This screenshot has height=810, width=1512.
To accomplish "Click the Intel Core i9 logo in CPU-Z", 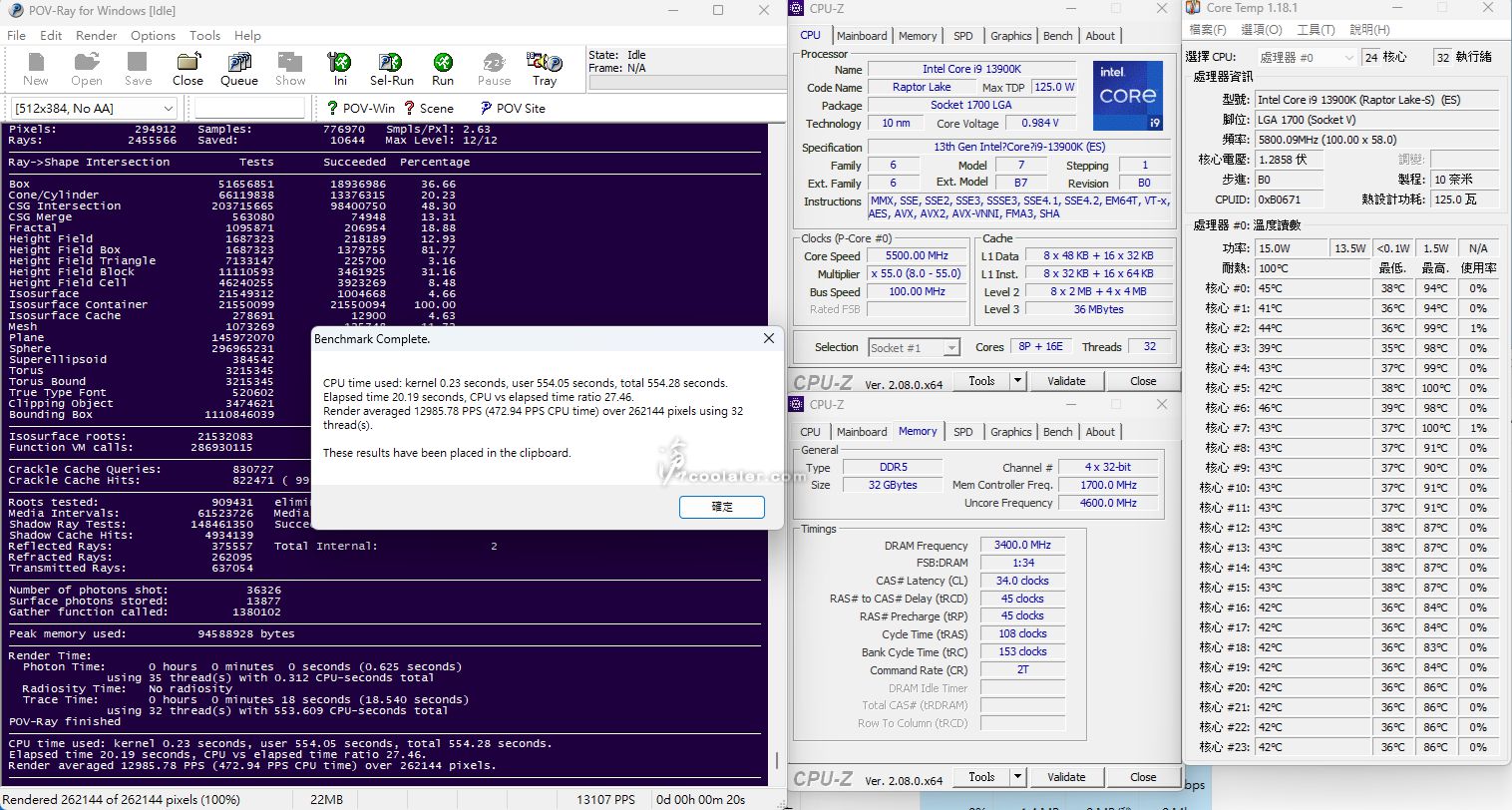I will (x=1128, y=97).
